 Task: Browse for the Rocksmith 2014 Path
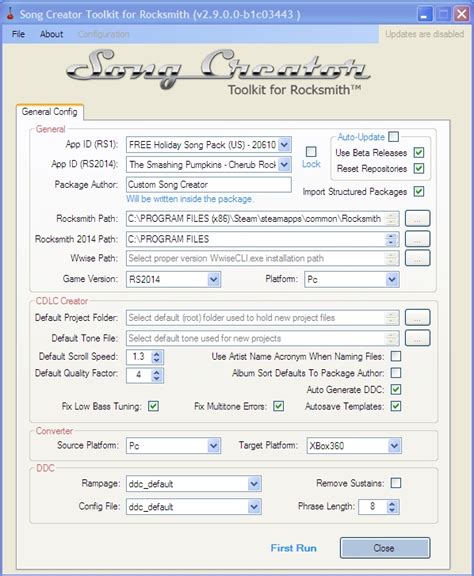(x=417, y=239)
